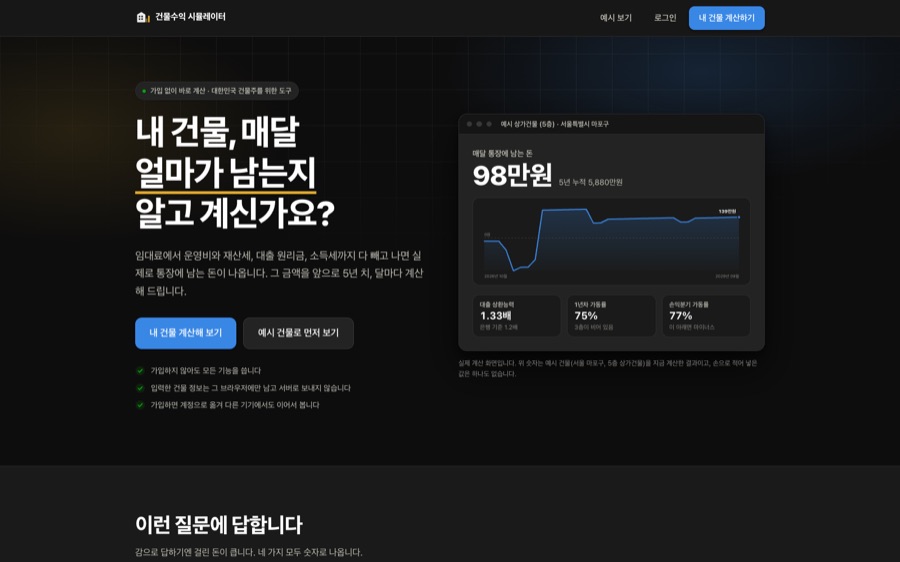900x562 pixels.
Task: Click the check icon beside '가입하지 않아도 모든 기능을 씁니다'
Action: pyautogui.click(x=140, y=371)
